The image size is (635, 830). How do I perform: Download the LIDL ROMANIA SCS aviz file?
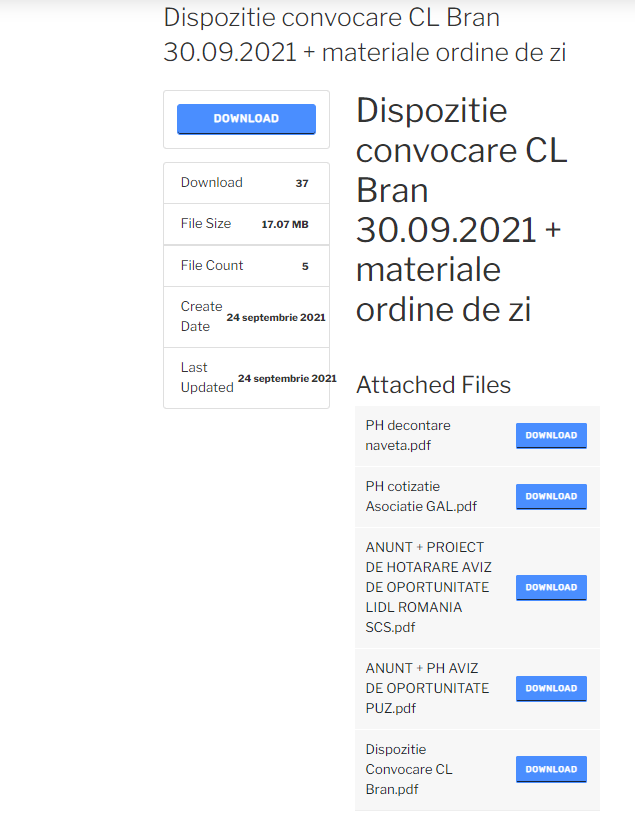click(x=551, y=588)
